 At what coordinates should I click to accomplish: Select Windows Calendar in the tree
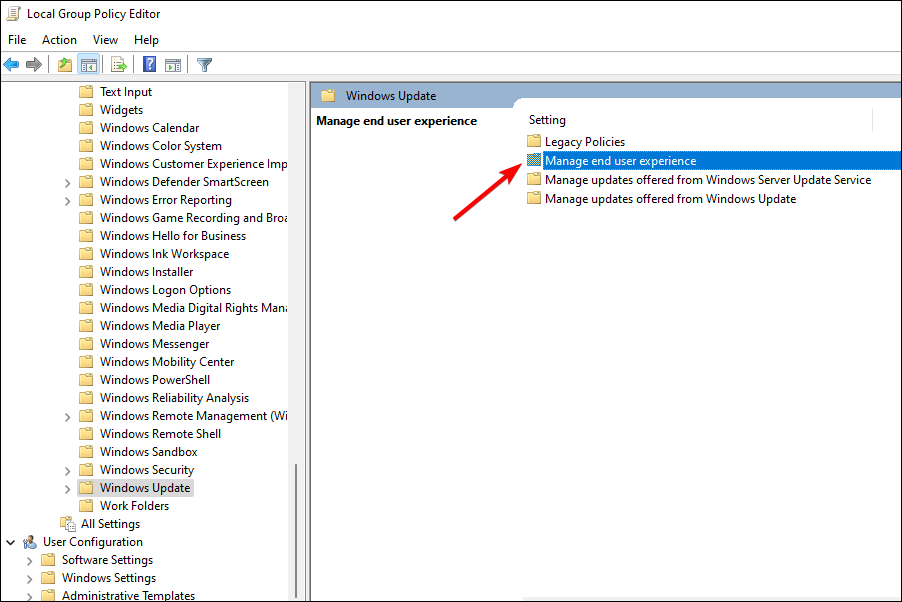pos(149,128)
